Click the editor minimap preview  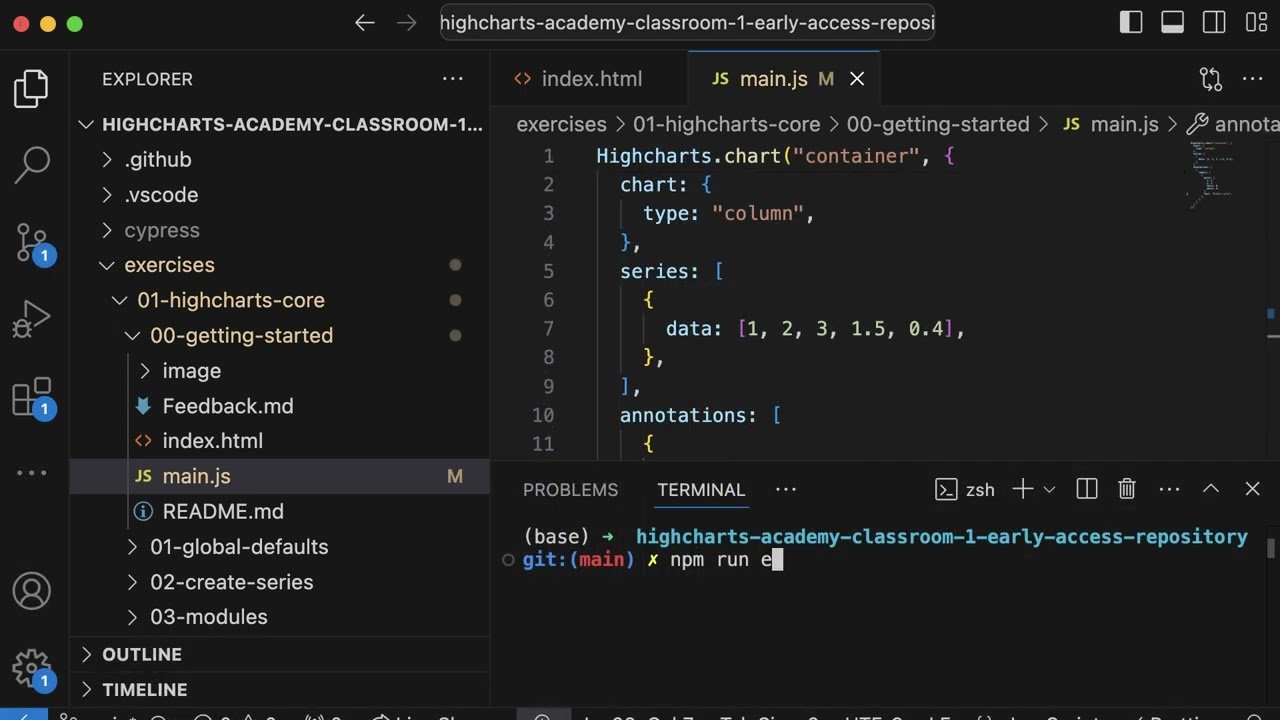click(x=1210, y=175)
